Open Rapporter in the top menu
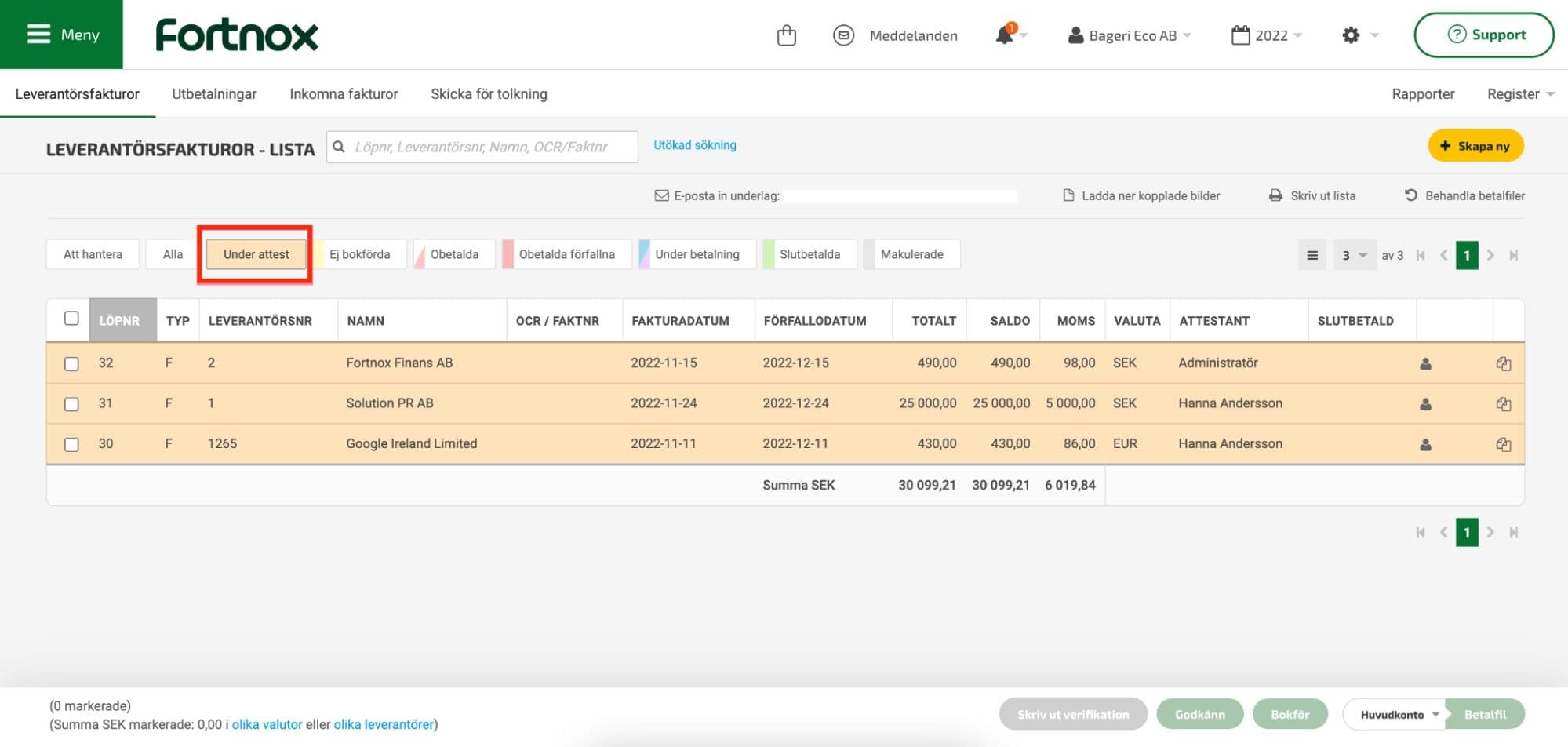Viewport: 1568px width, 747px height. (1423, 94)
